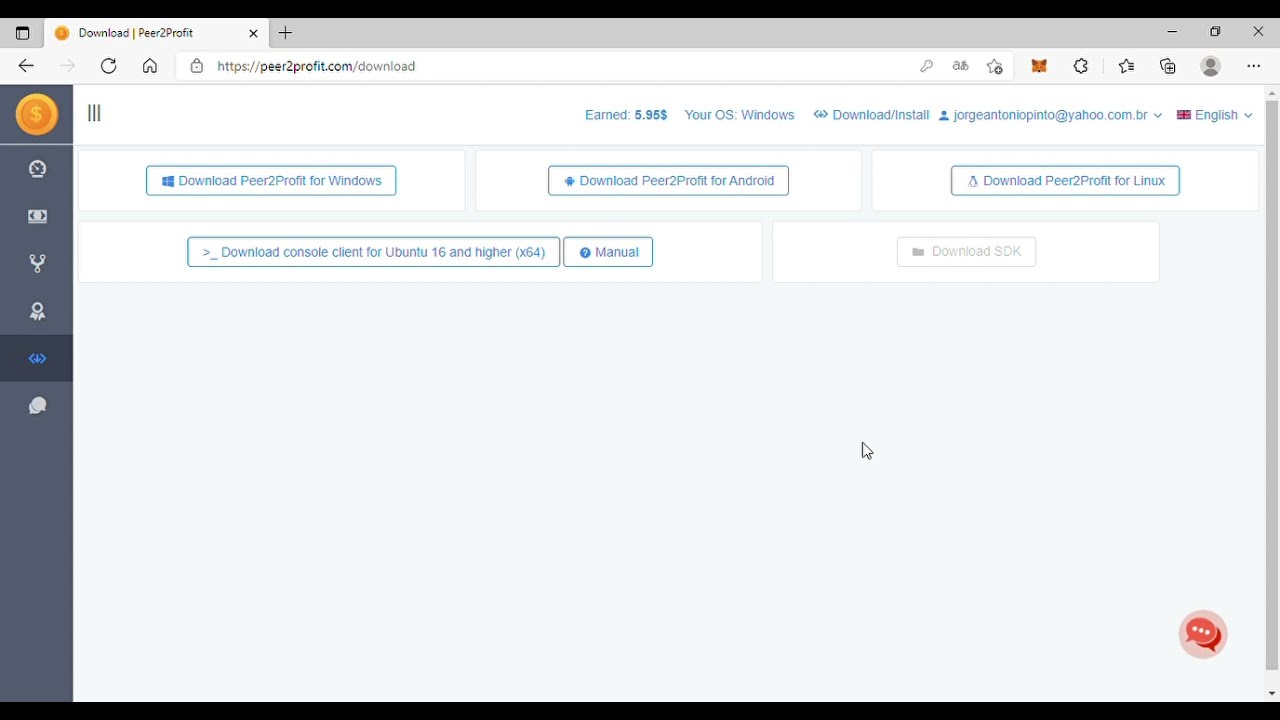The width and height of the screenshot is (1280, 720).
Task: Add this page to favorites
Action: tap(995, 66)
